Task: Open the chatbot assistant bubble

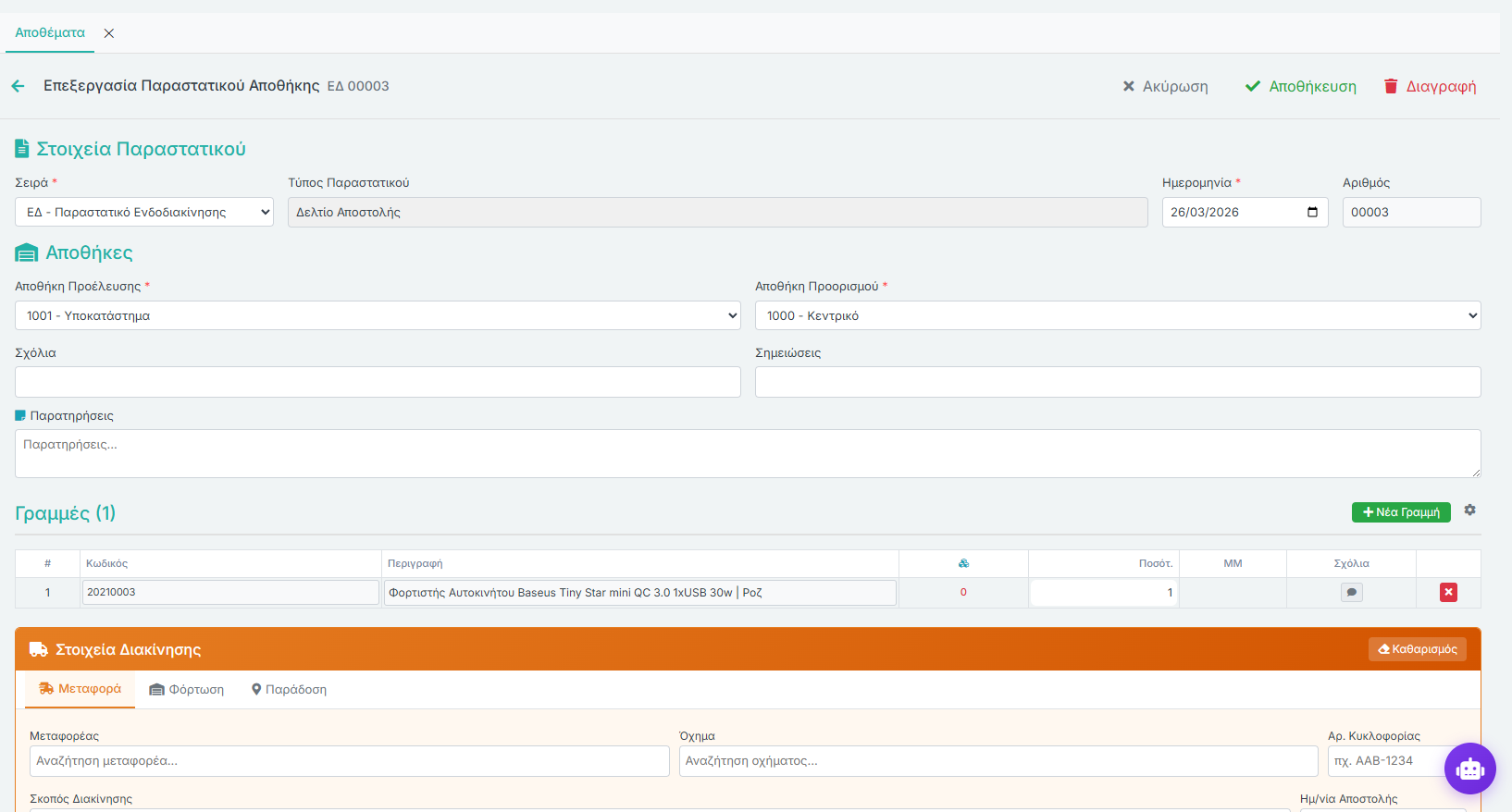Action: [1470, 769]
